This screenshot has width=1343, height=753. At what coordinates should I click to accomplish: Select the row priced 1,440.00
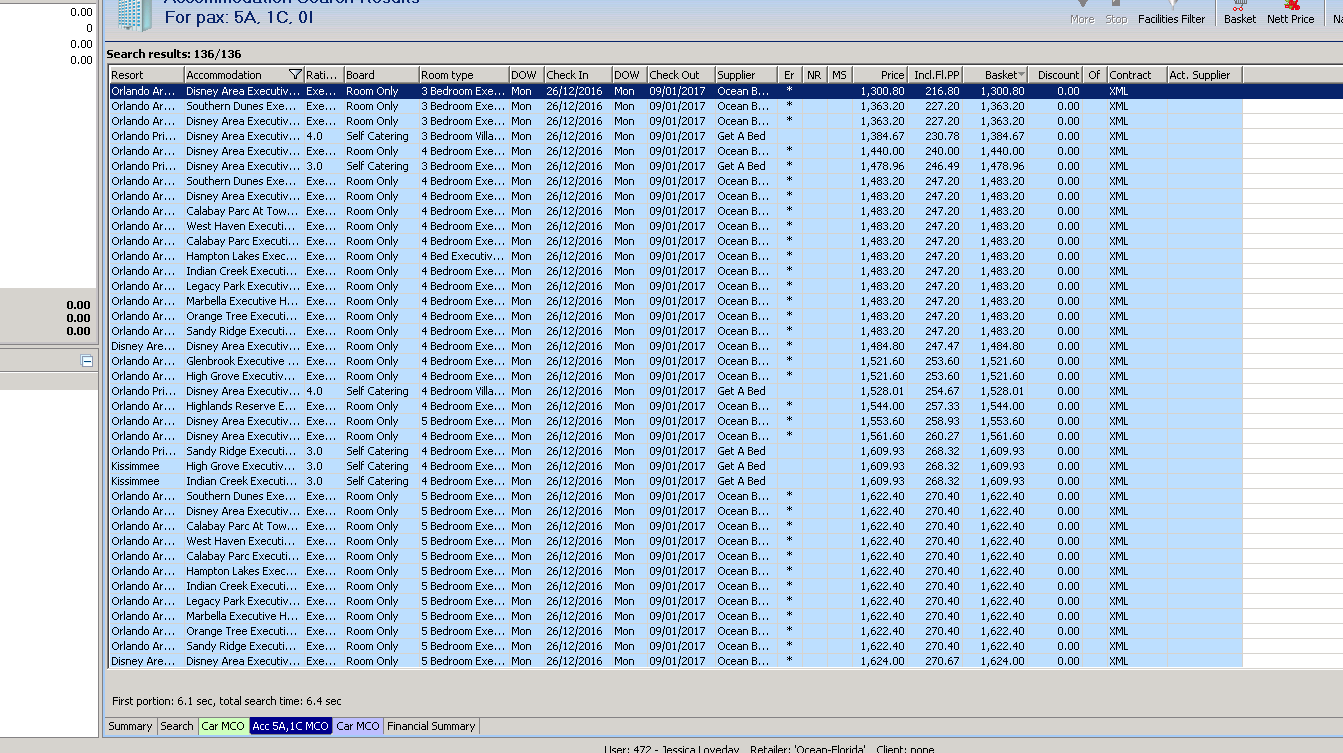tap(675, 151)
